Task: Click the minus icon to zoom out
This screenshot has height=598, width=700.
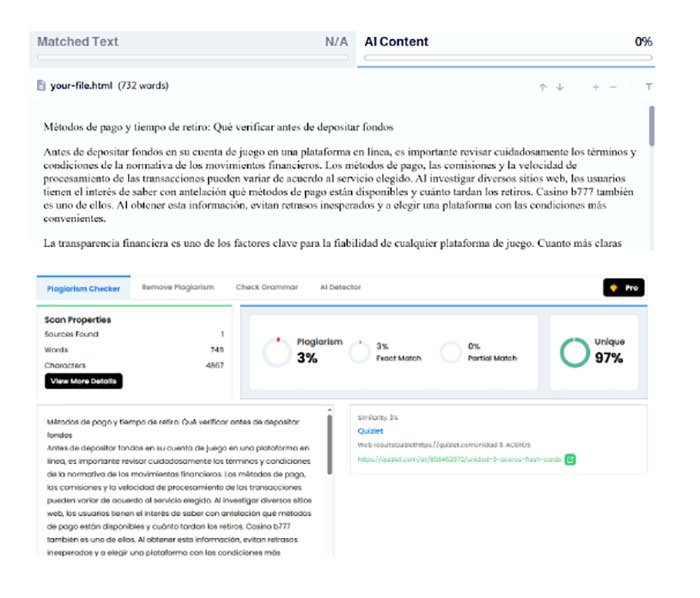Action: (x=614, y=87)
